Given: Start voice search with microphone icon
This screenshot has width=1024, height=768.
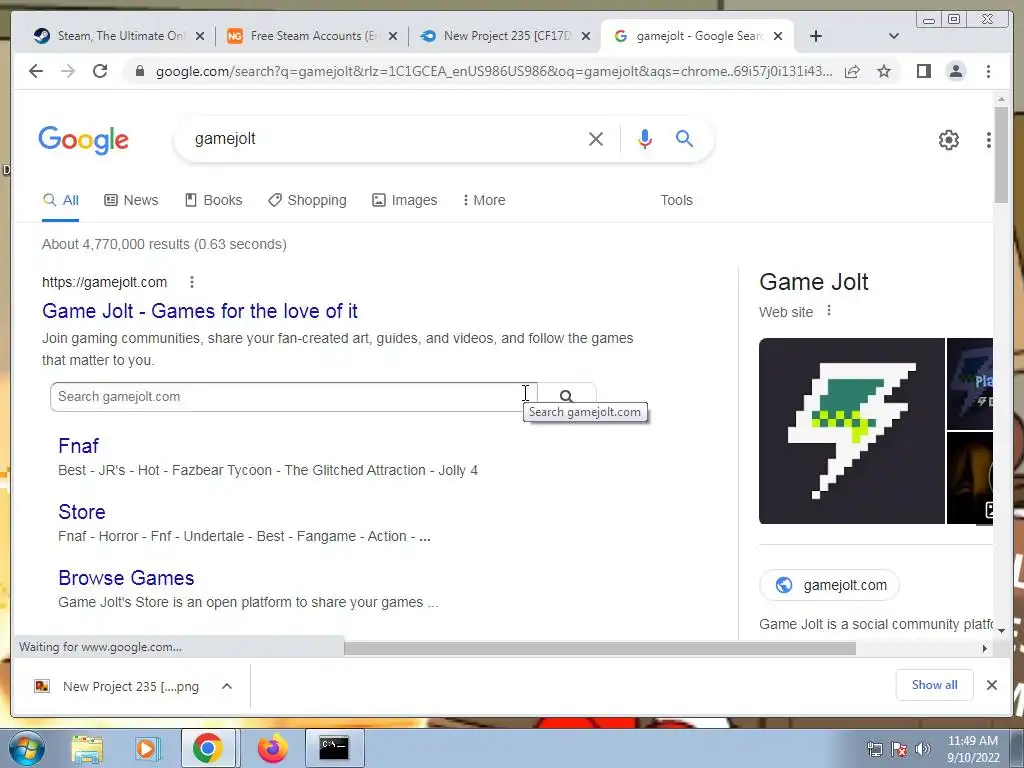Looking at the screenshot, I should pyautogui.click(x=645, y=138).
